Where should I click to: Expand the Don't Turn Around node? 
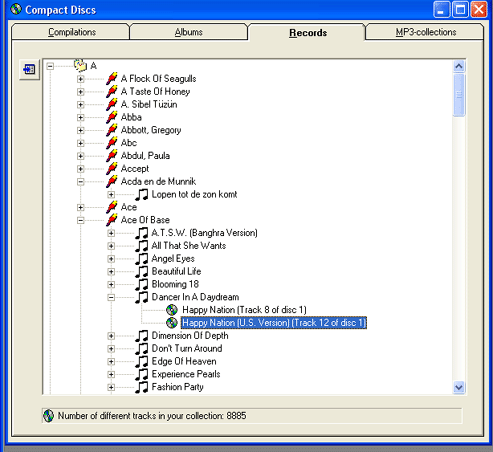(111, 349)
